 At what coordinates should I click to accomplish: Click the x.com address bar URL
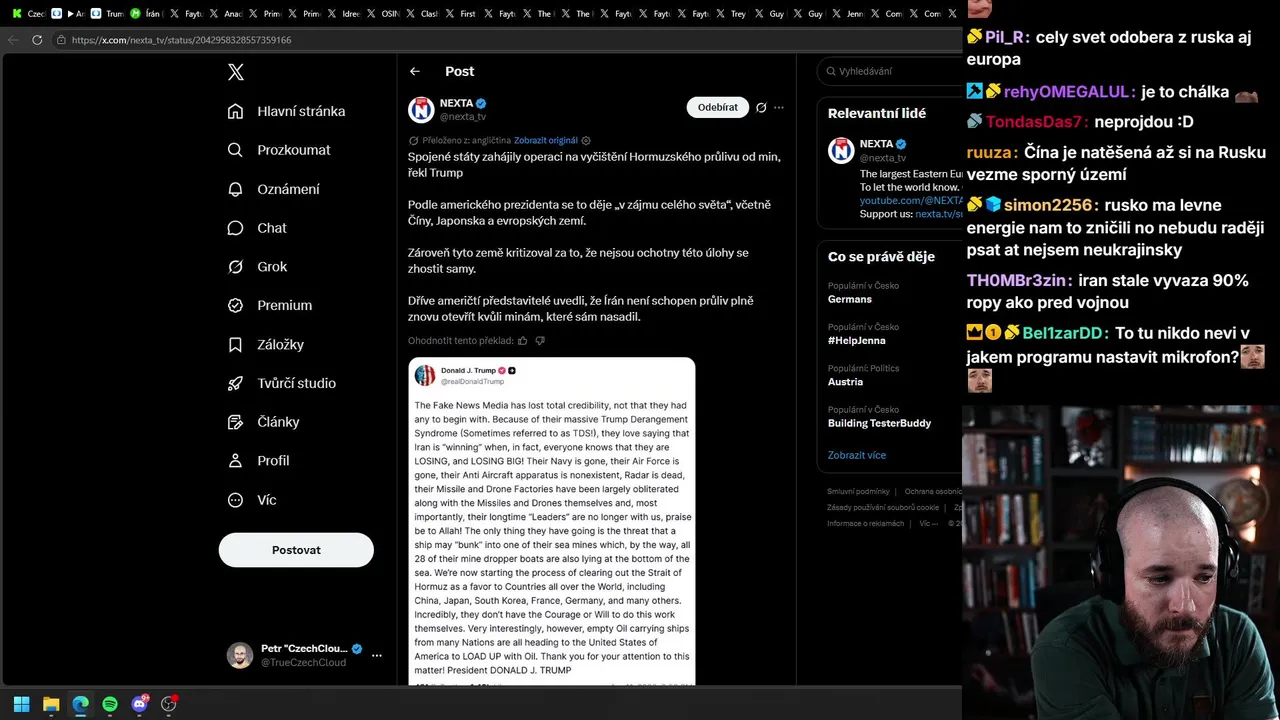click(181, 40)
